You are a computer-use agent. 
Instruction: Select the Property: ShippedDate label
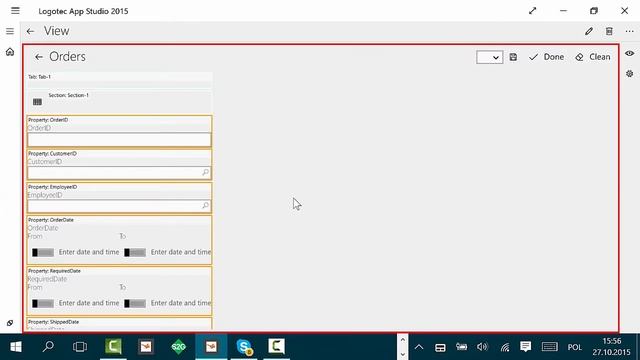tap(53, 322)
